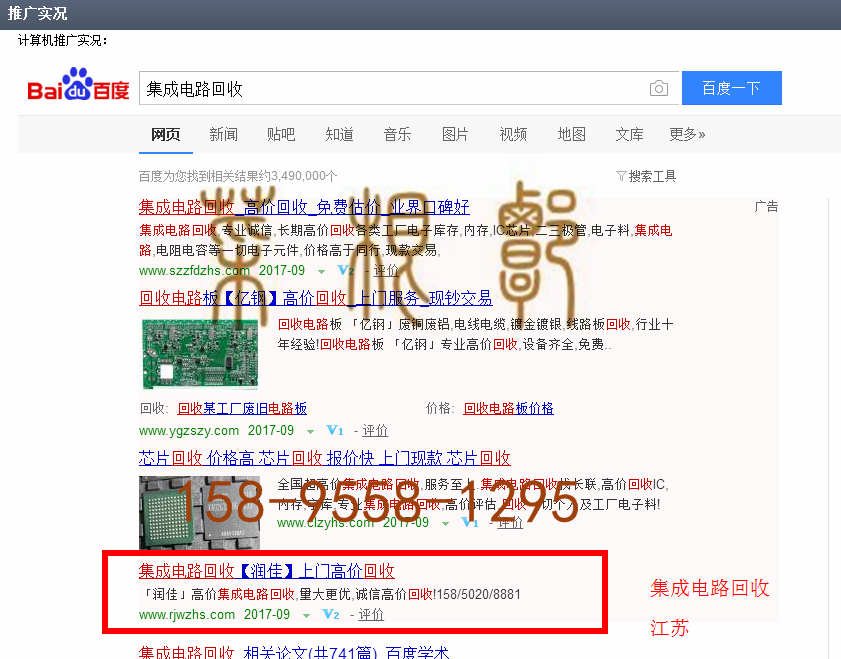
Task: Expand the 更多» menu
Action: point(688,134)
